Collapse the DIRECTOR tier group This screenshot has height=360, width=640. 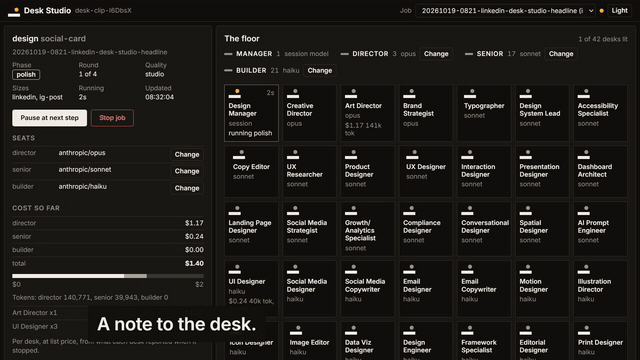click(344, 54)
